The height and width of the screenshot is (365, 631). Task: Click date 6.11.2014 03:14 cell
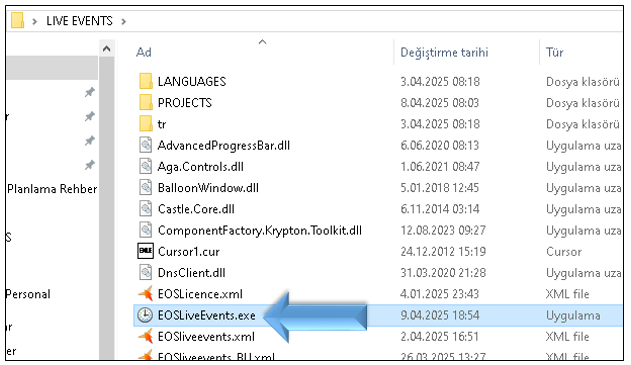coord(440,209)
